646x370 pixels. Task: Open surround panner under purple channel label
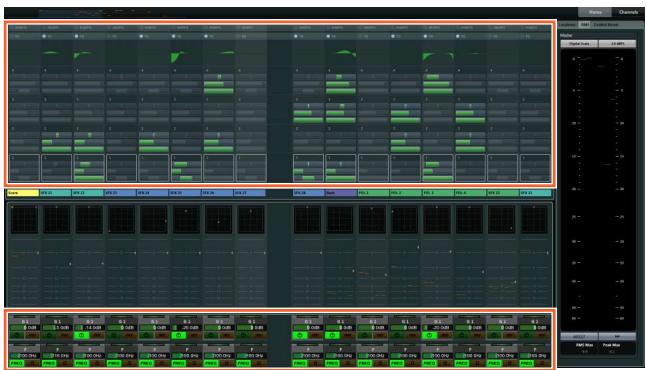340,220
